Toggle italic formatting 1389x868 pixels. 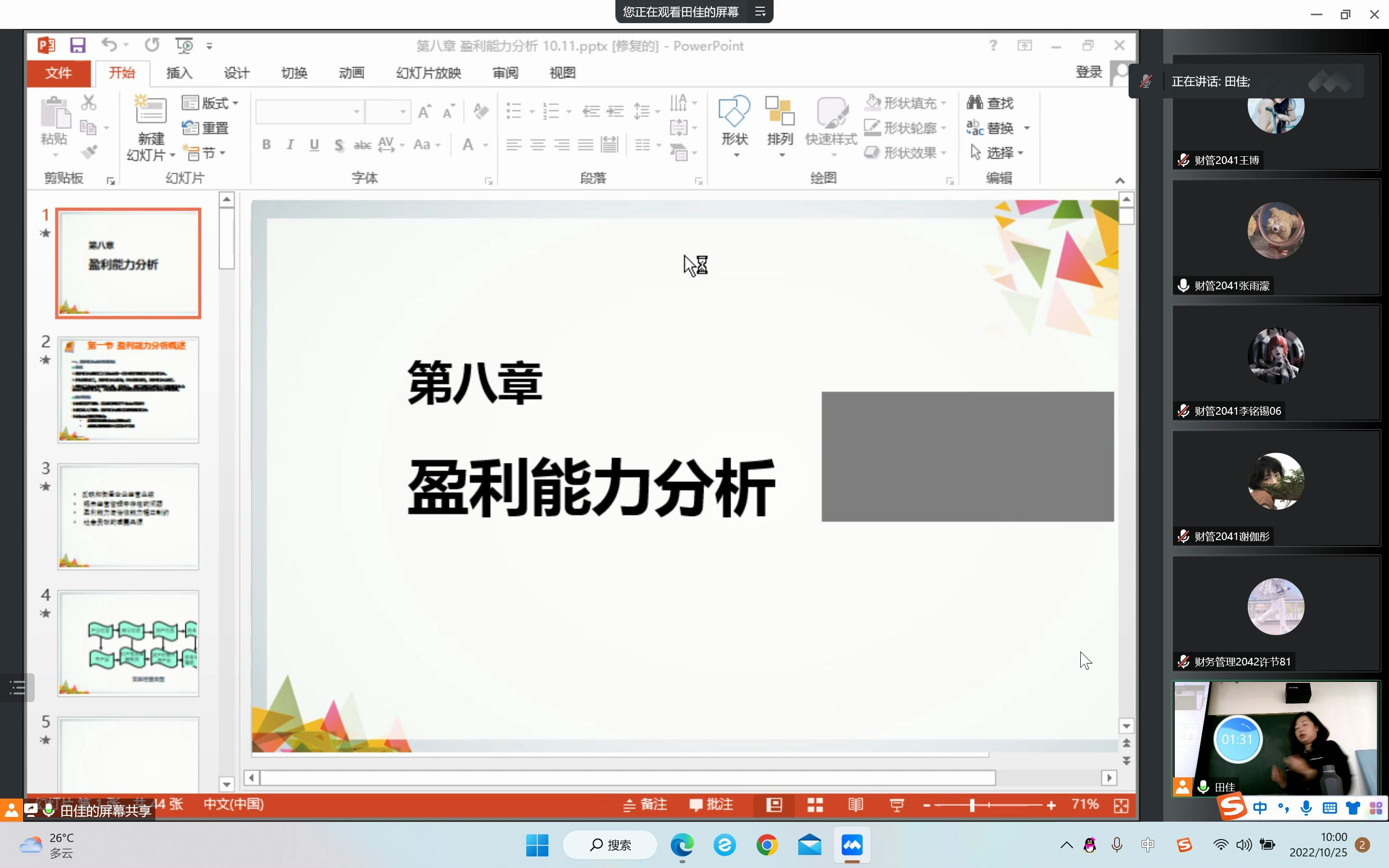tap(290, 145)
